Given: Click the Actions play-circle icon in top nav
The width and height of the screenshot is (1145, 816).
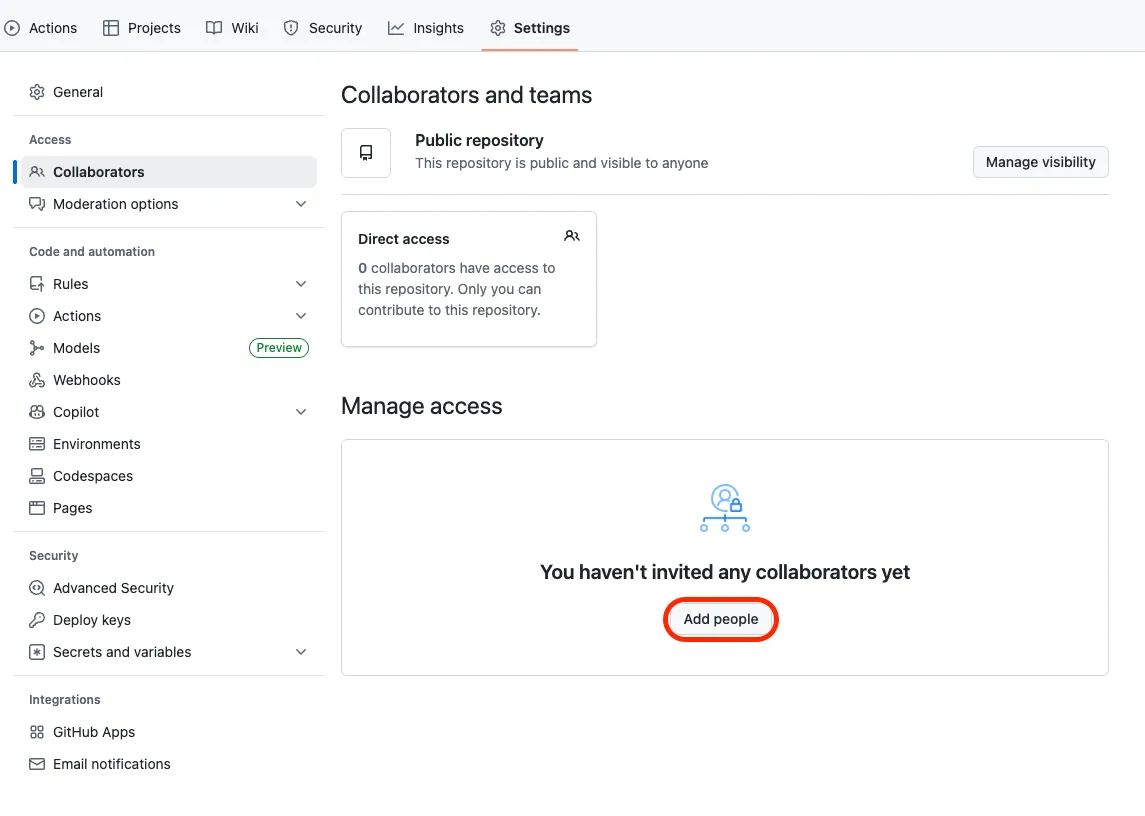Looking at the screenshot, I should [12, 28].
